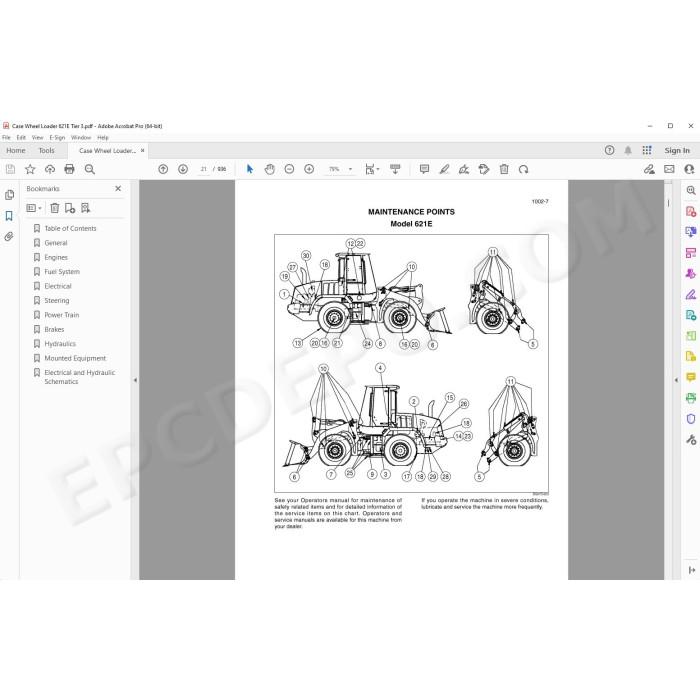The image size is (700, 700).
Task: Click the page number input field
Action: click(x=204, y=169)
